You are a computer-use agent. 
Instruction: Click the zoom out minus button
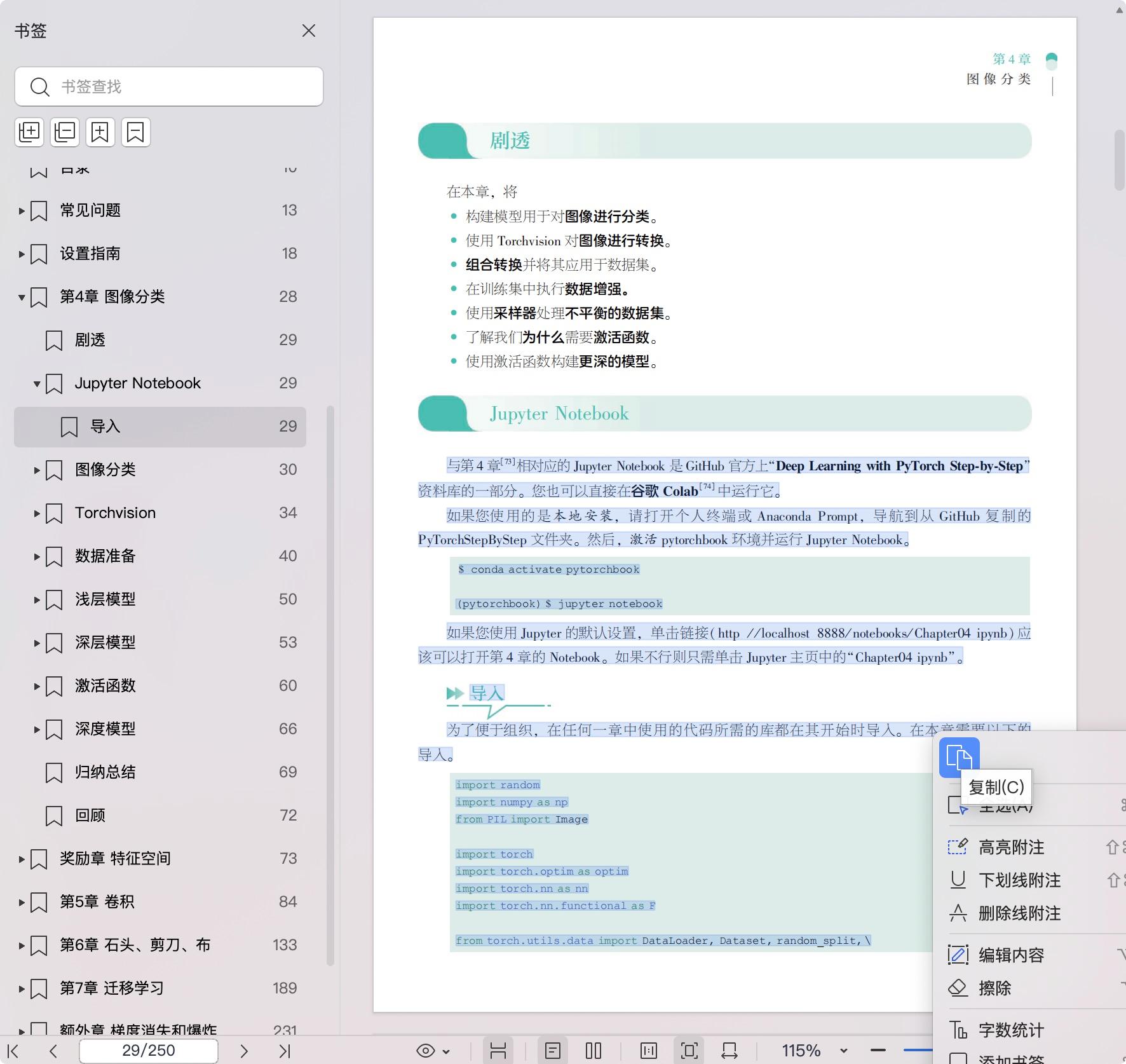878,1051
